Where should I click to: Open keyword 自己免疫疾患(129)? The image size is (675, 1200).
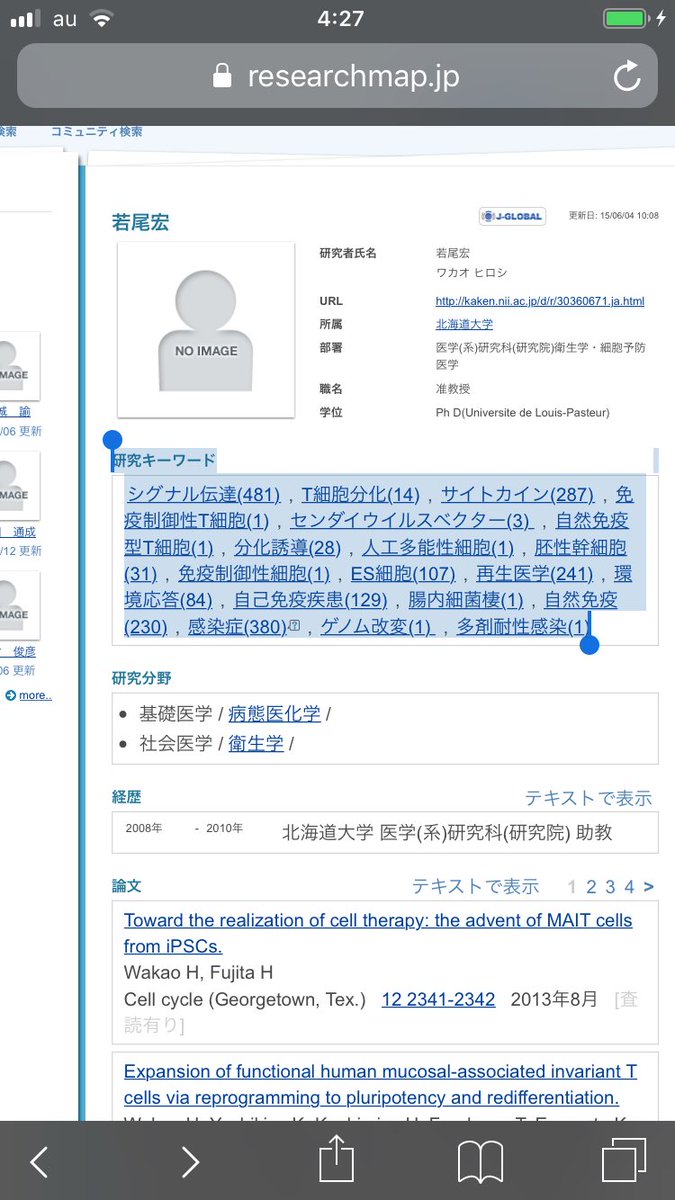310,600
